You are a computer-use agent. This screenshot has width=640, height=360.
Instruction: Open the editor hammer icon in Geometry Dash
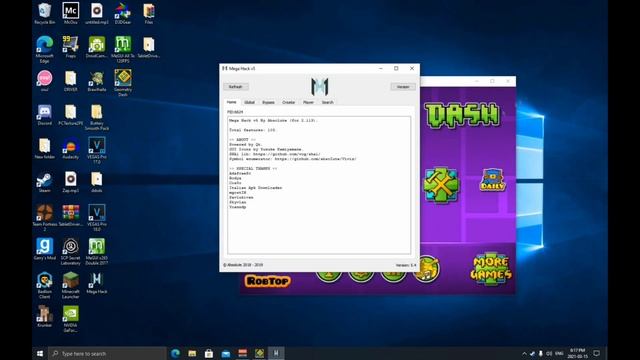tap(441, 185)
